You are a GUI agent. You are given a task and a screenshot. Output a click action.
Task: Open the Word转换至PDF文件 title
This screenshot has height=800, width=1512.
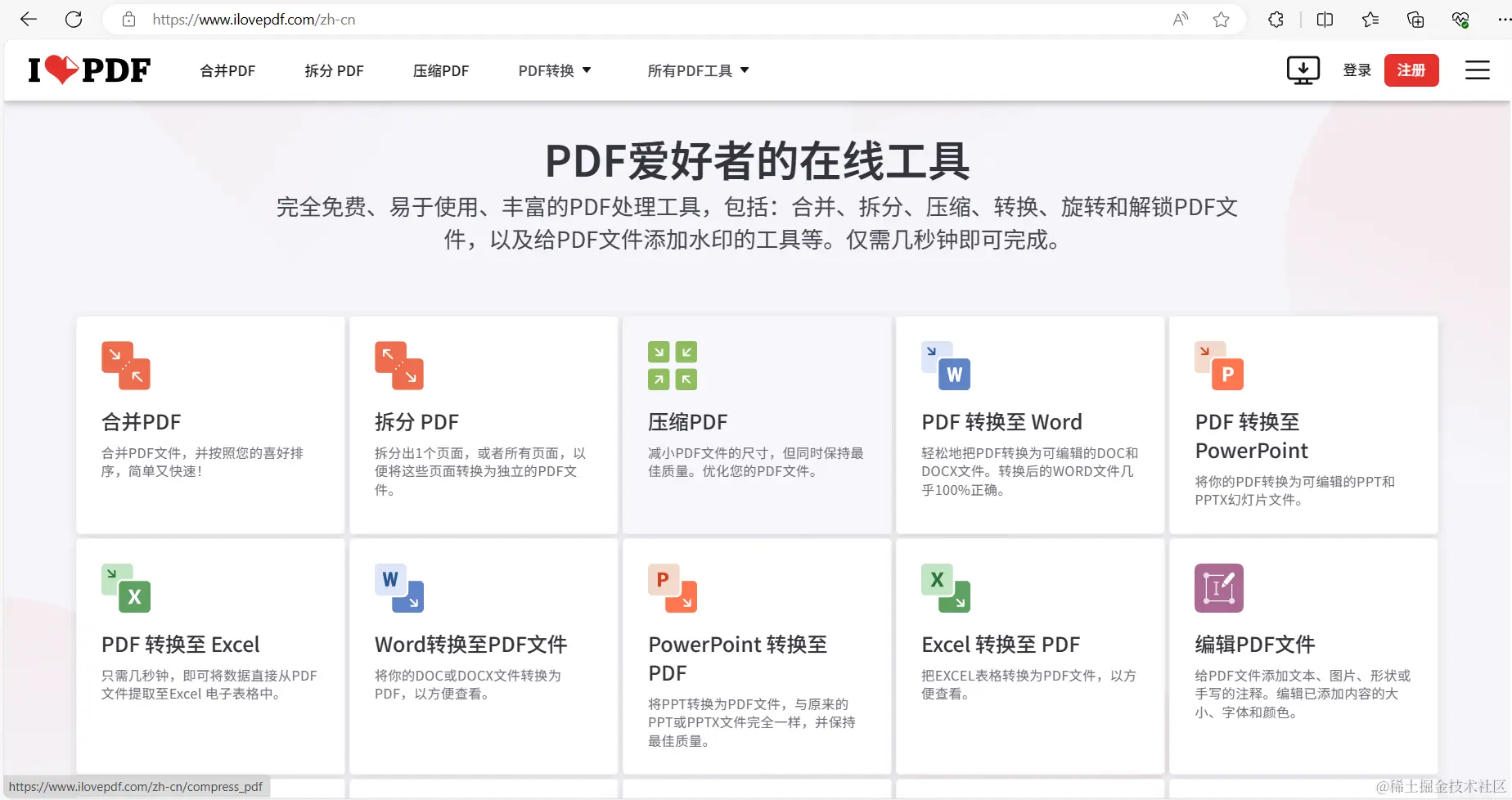470,645
